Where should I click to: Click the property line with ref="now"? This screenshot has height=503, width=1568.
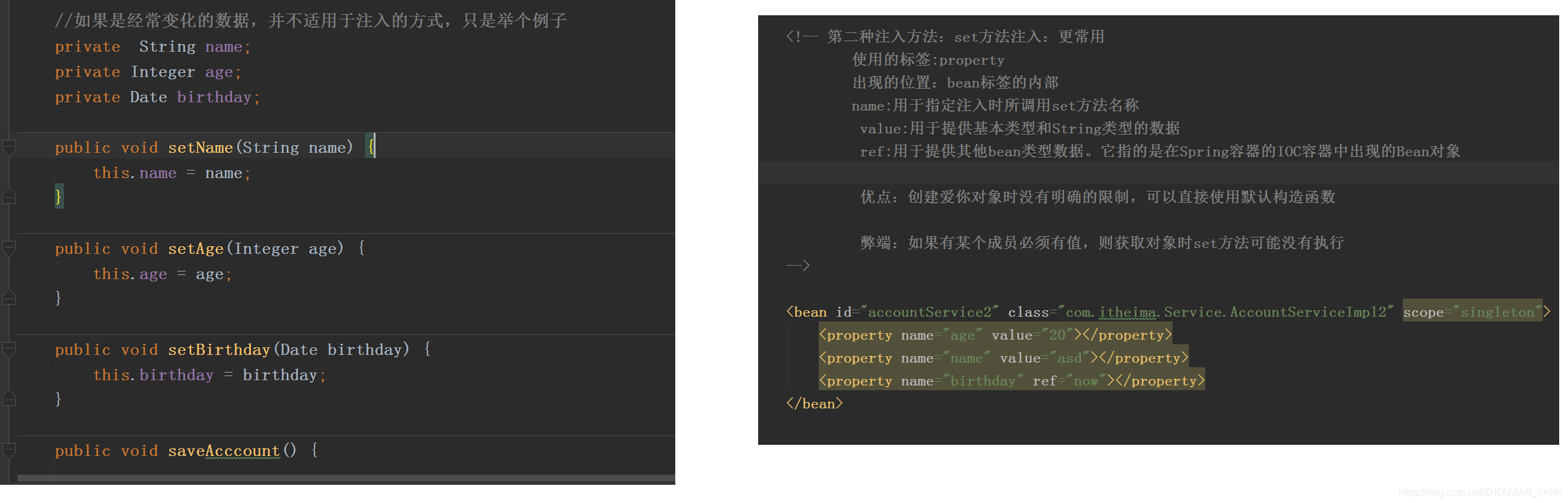1011,381
